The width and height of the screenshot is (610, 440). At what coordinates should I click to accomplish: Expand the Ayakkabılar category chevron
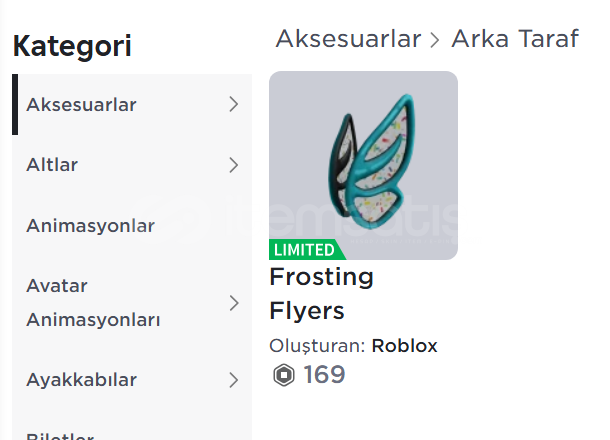point(233,380)
